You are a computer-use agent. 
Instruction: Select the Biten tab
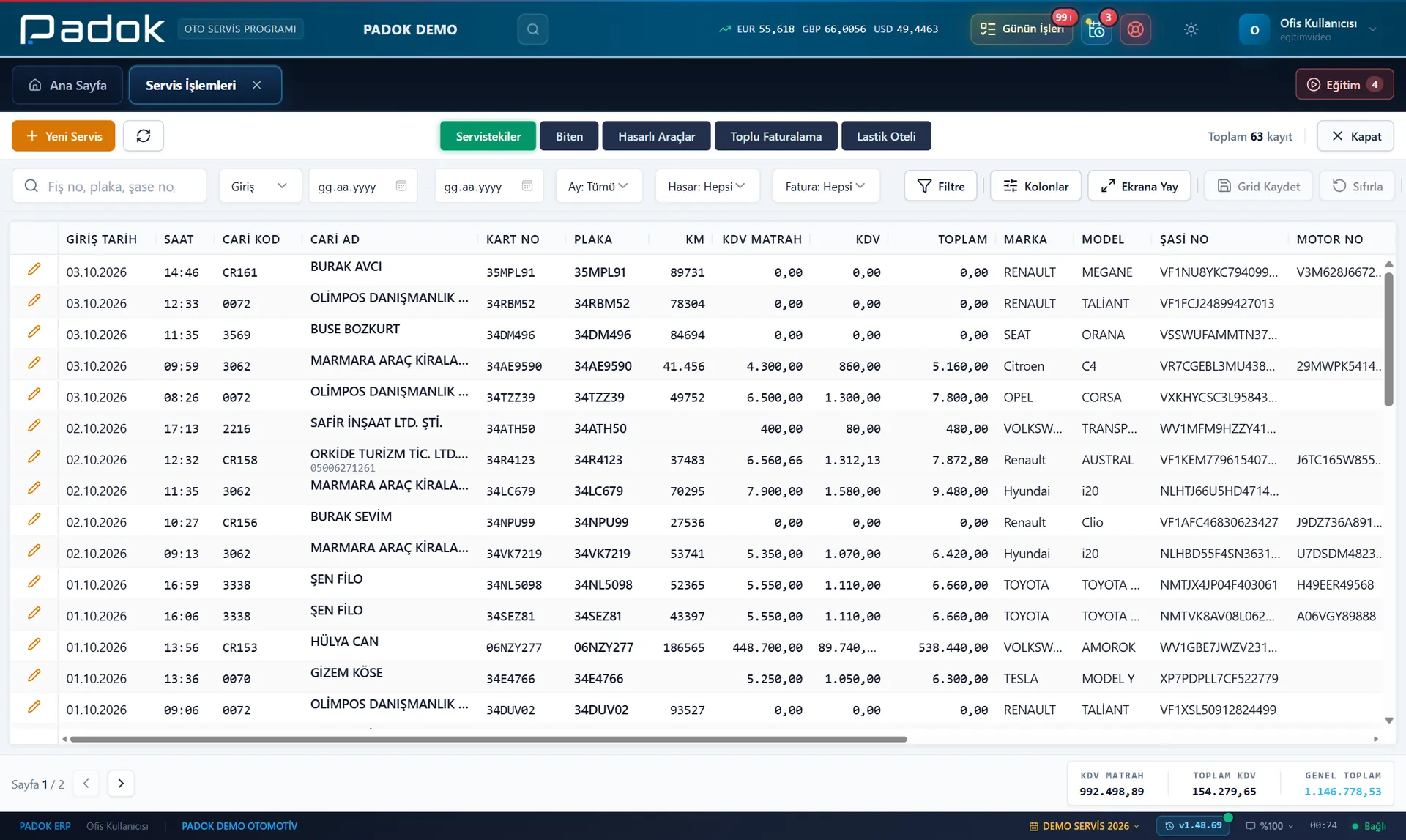[569, 136]
